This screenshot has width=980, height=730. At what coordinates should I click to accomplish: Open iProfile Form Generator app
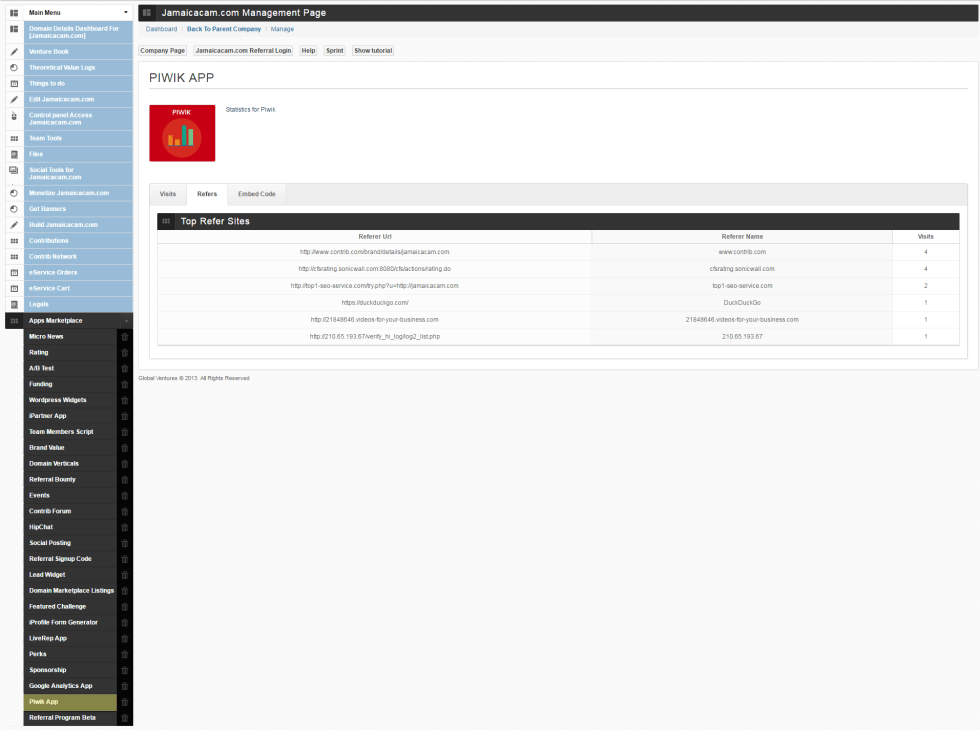click(70, 622)
